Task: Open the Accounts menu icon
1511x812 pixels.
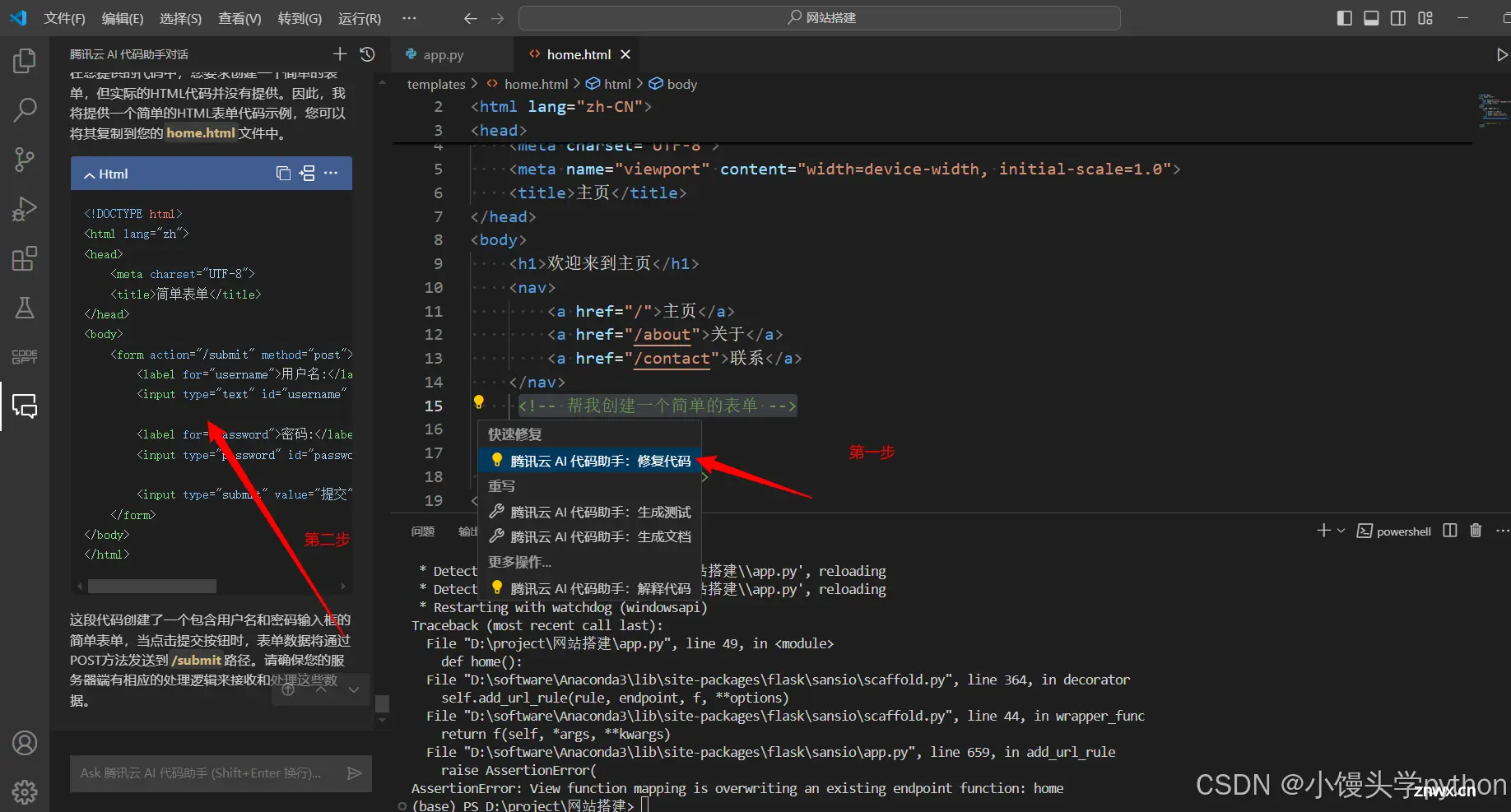Action: (x=25, y=743)
